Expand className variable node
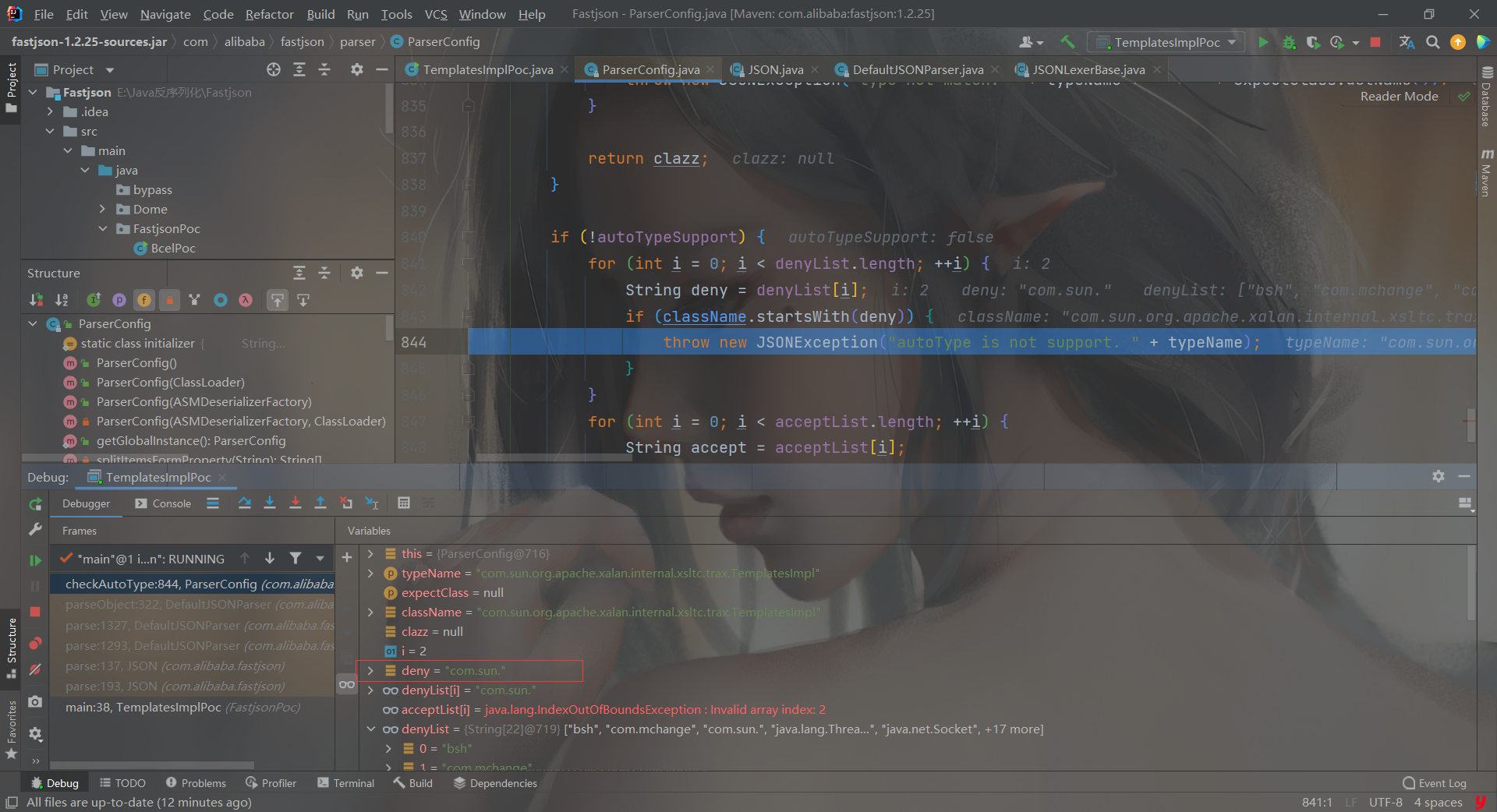The height and width of the screenshot is (812, 1497). click(370, 612)
